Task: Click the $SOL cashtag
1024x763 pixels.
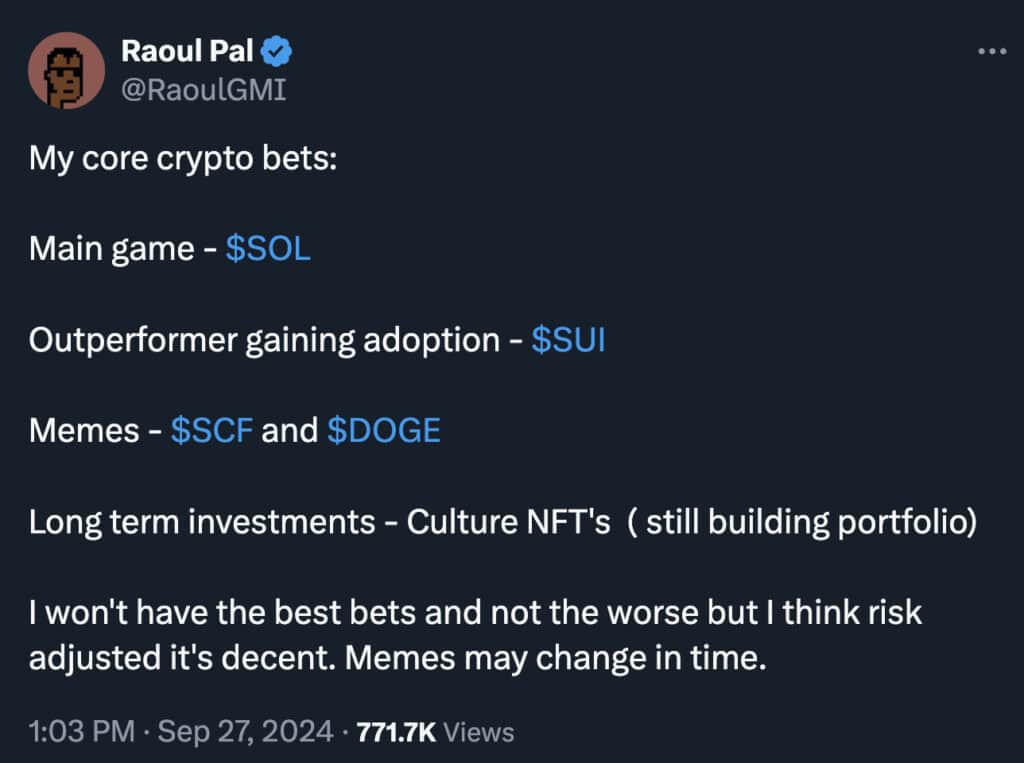Action: pos(268,249)
